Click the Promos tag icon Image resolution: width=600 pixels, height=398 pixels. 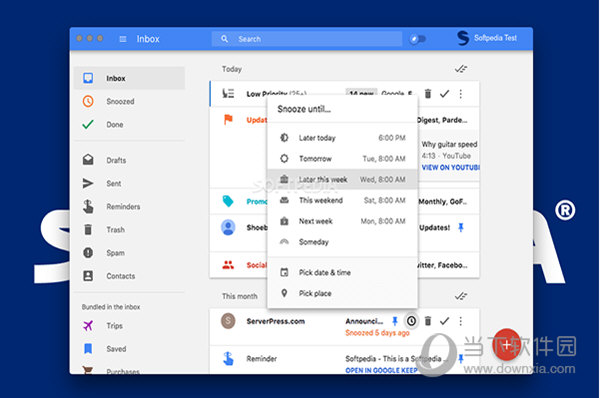pos(228,201)
